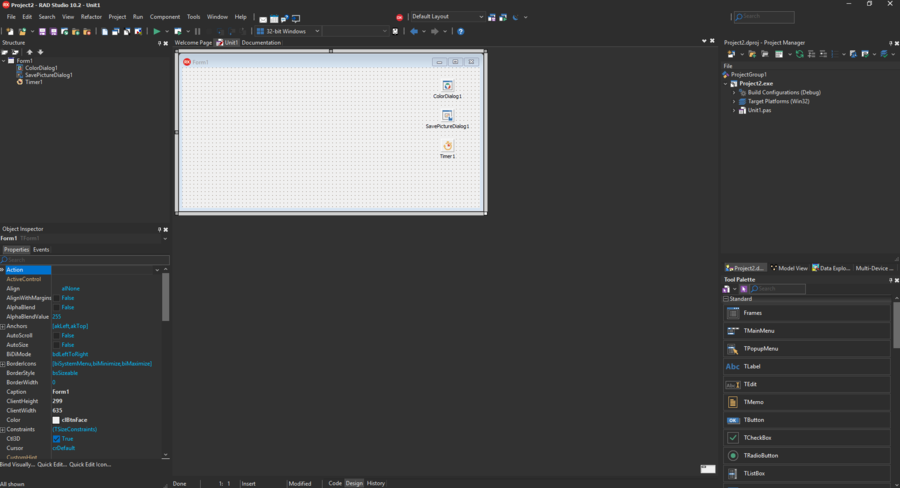
Task: Select TMainMenu in the Tool Palette
Action: coord(806,331)
